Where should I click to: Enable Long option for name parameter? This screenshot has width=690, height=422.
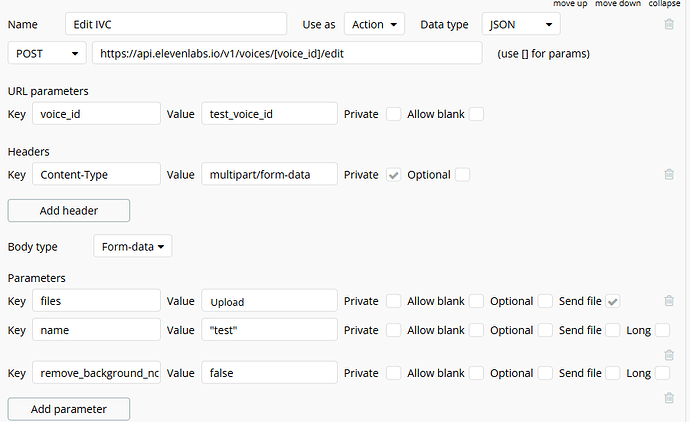point(662,330)
